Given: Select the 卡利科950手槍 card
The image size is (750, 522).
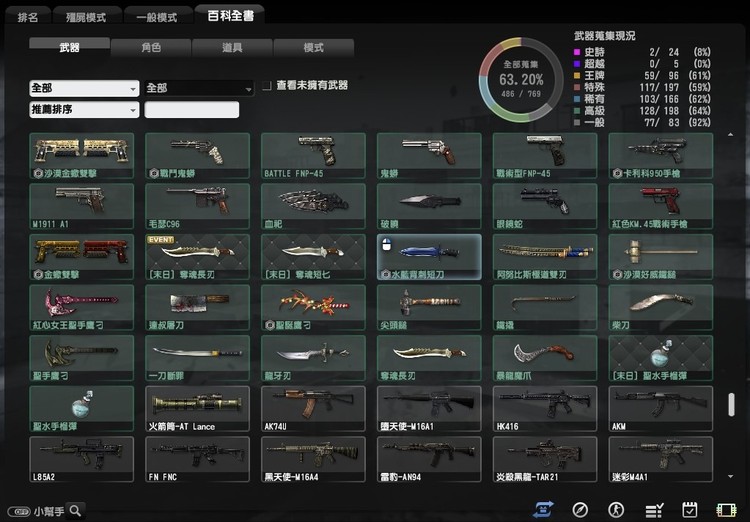Looking at the screenshot, I should (x=661, y=156).
